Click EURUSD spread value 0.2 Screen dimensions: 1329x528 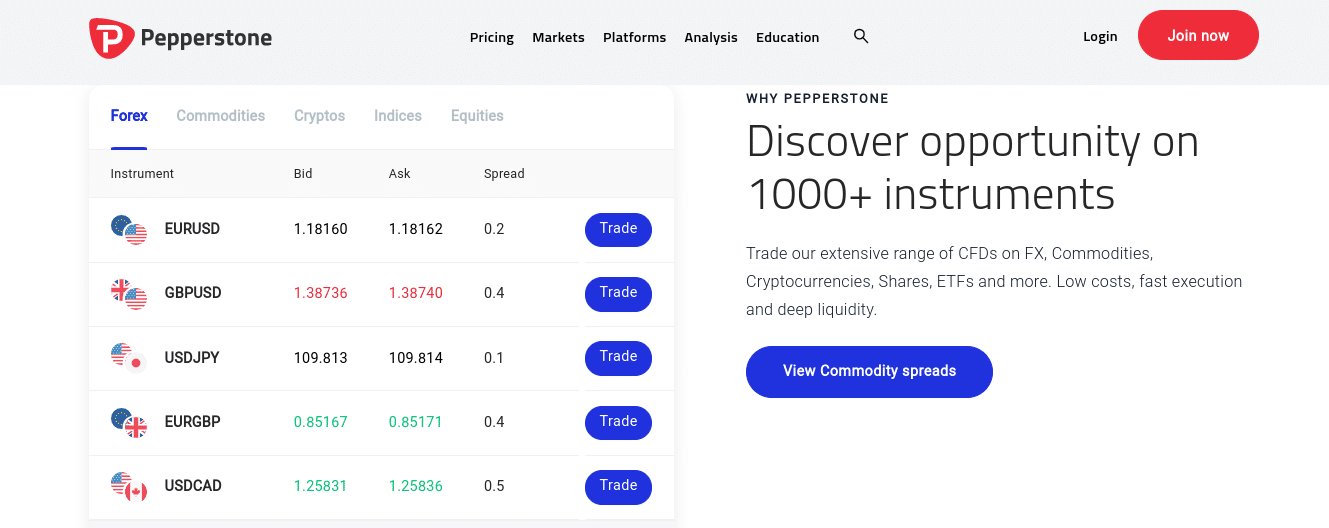pyautogui.click(x=494, y=229)
